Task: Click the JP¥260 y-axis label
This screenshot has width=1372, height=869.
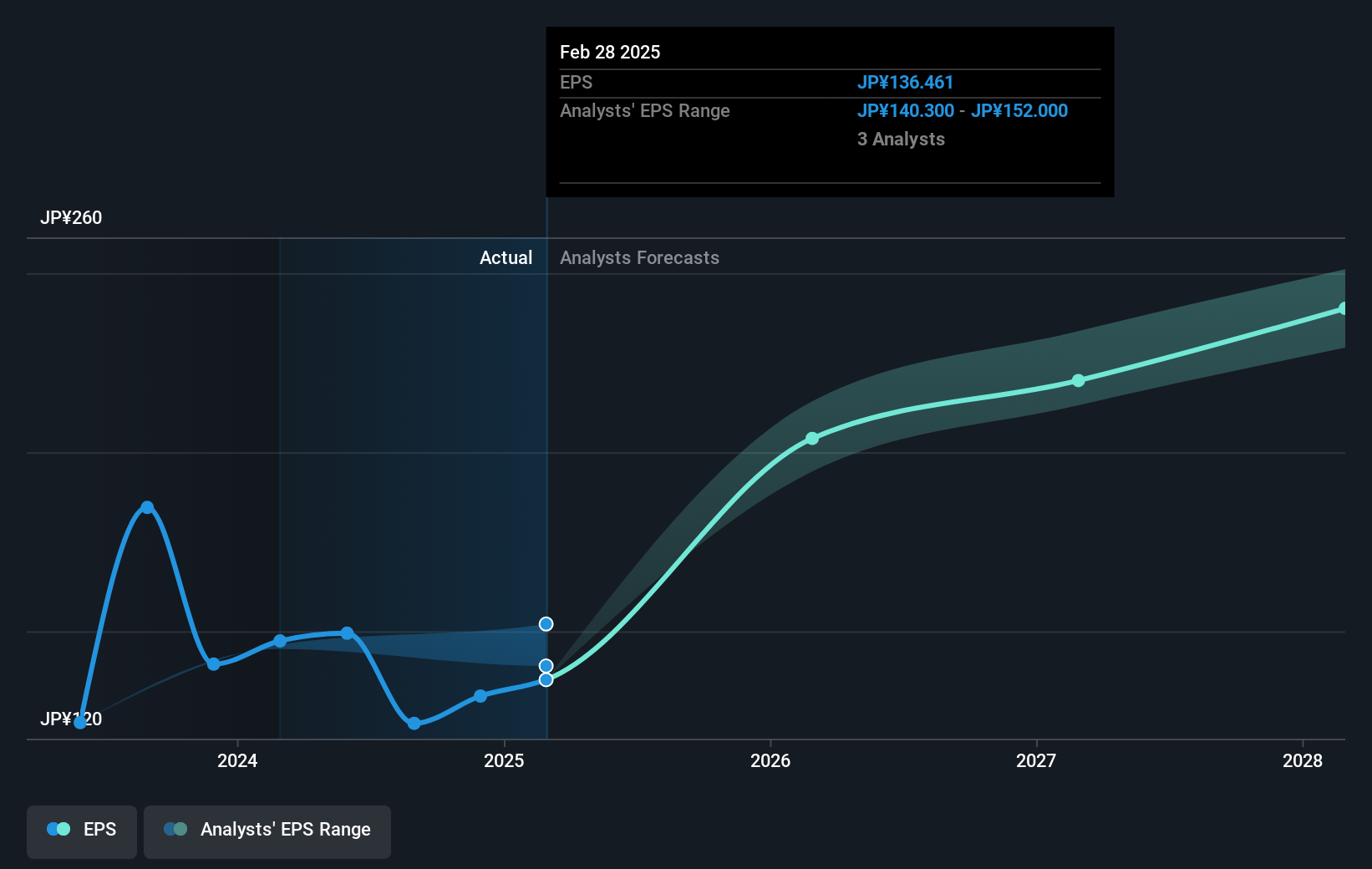Action: coord(71,218)
